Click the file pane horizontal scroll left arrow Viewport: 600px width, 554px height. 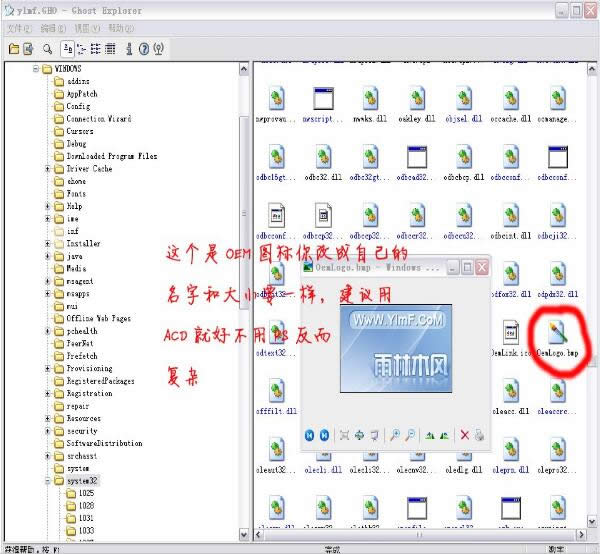pos(258,534)
